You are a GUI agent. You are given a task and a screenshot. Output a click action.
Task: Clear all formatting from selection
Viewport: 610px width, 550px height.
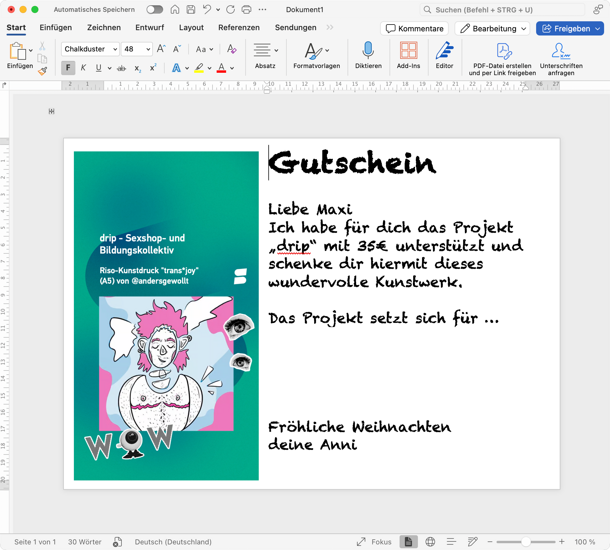[231, 49]
